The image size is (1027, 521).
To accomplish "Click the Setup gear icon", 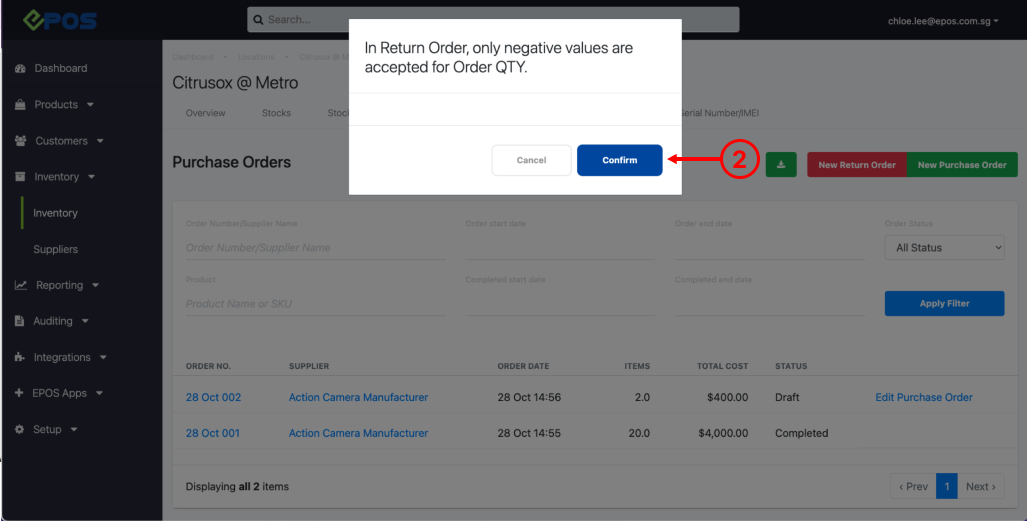I will (20, 429).
